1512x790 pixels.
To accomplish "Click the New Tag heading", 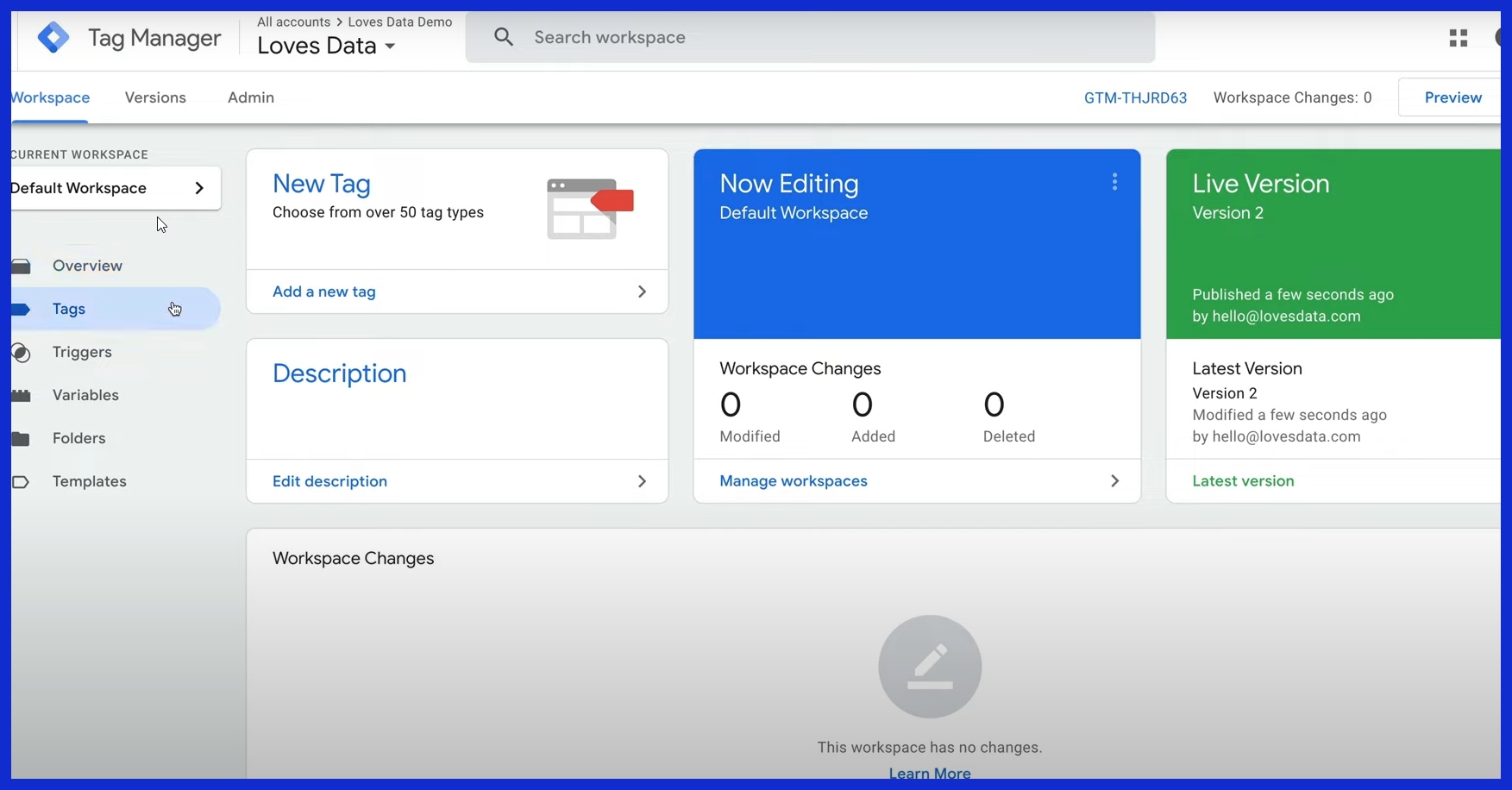I will click(322, 184).
